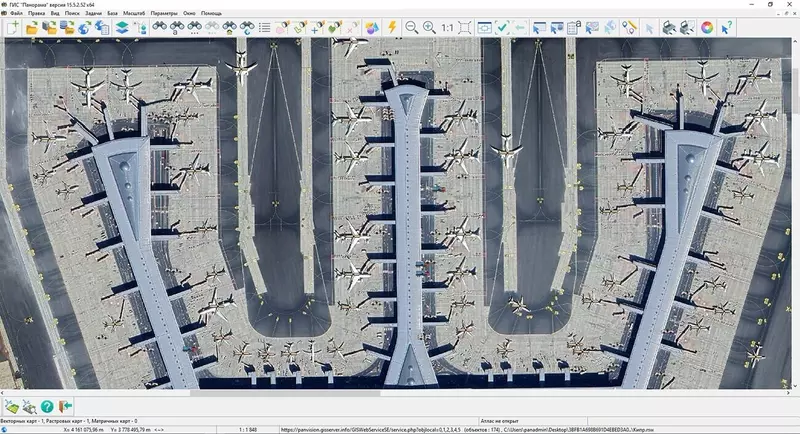Click the new map document icon
This screenshot has height=434, width=800.
pos(12,28)
